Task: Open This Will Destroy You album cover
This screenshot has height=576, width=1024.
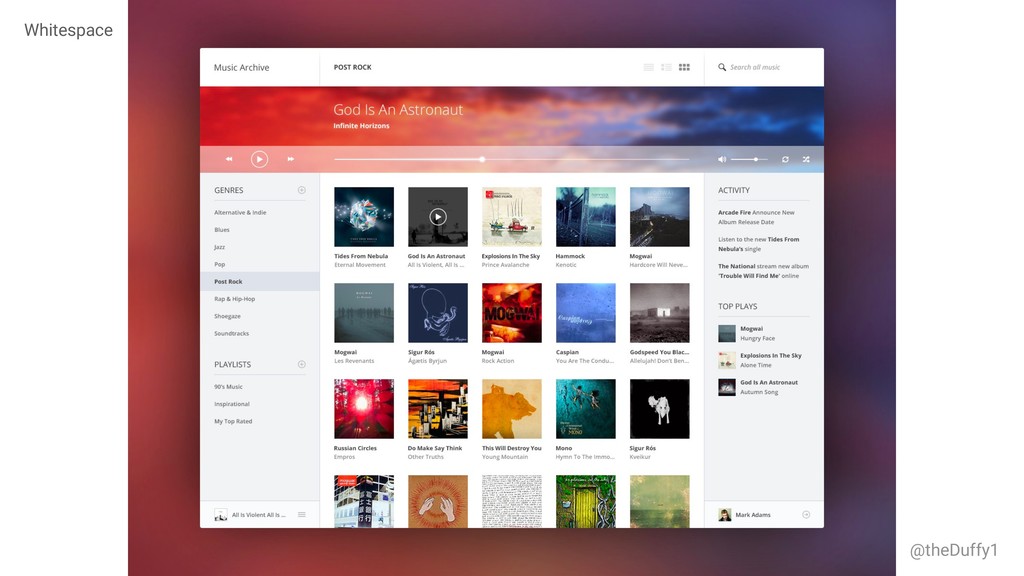Action: coord(512,409)
